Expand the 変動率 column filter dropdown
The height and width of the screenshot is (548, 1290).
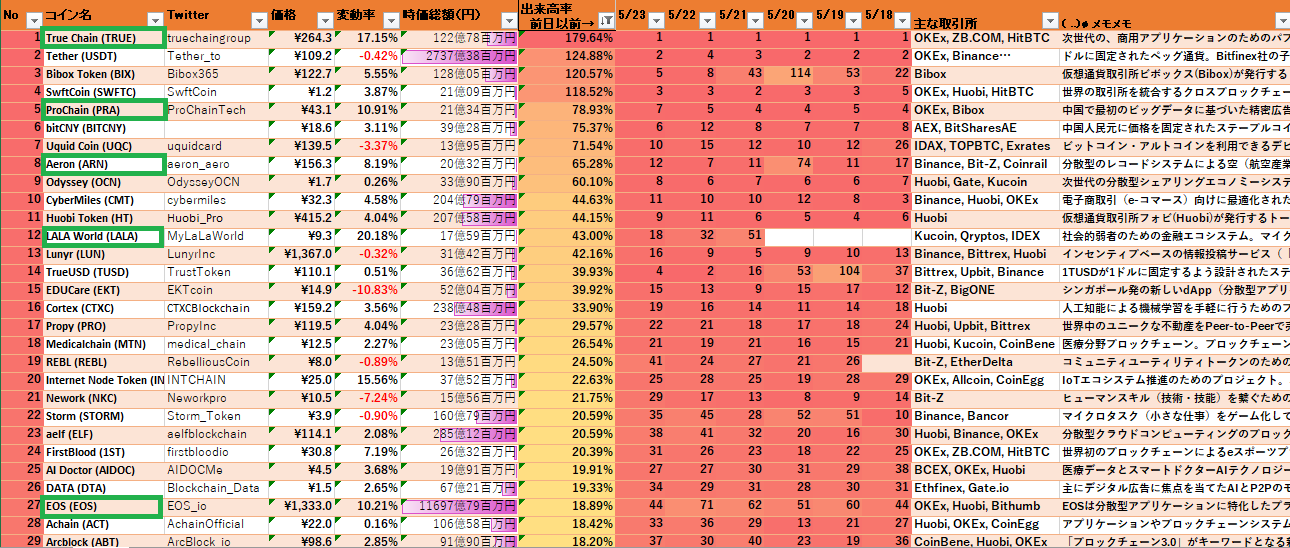point(389,20)
